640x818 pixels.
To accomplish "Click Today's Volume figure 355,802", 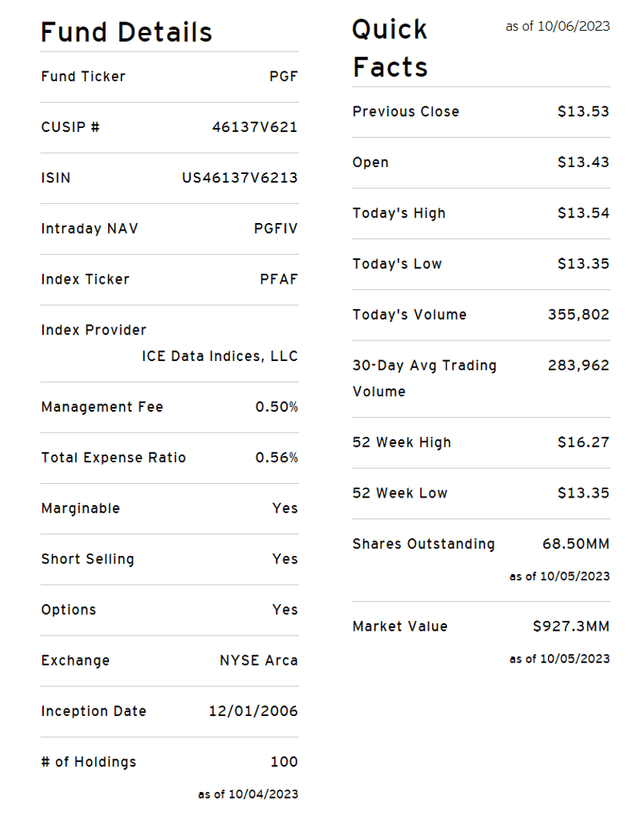I will coord(578,315).
